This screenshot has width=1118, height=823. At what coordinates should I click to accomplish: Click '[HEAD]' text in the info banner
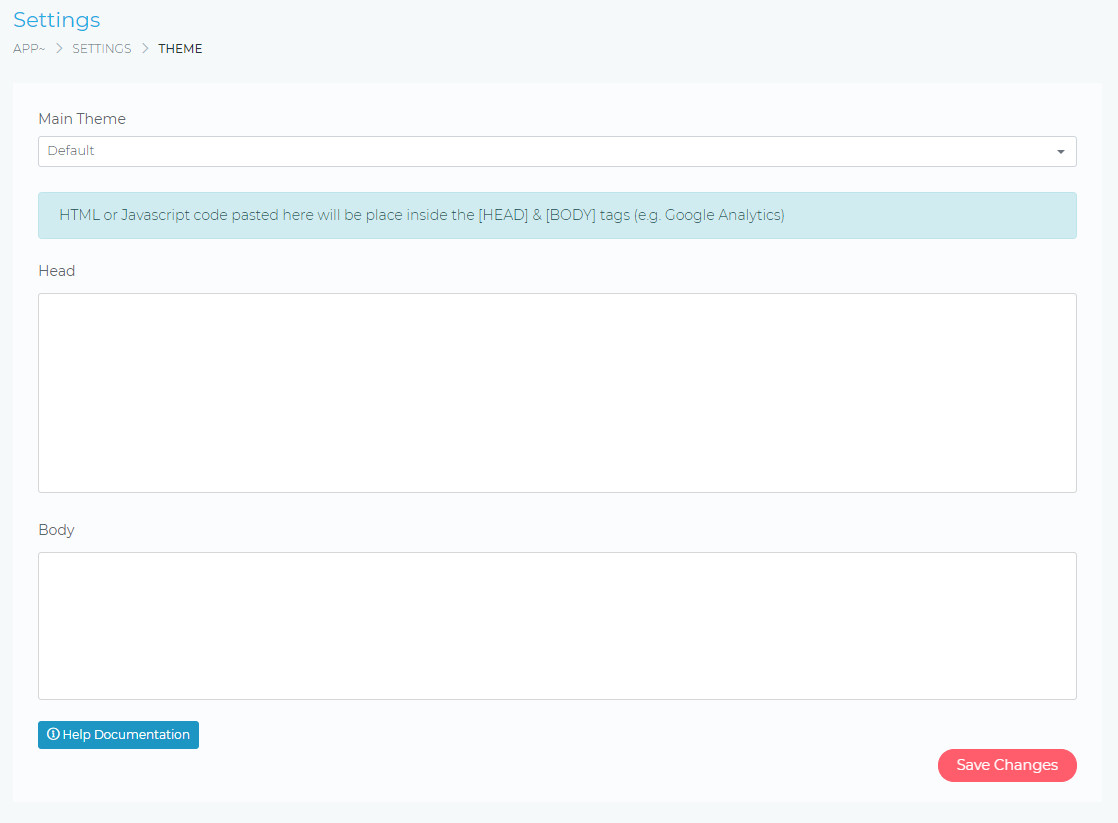tap(503, 215)
